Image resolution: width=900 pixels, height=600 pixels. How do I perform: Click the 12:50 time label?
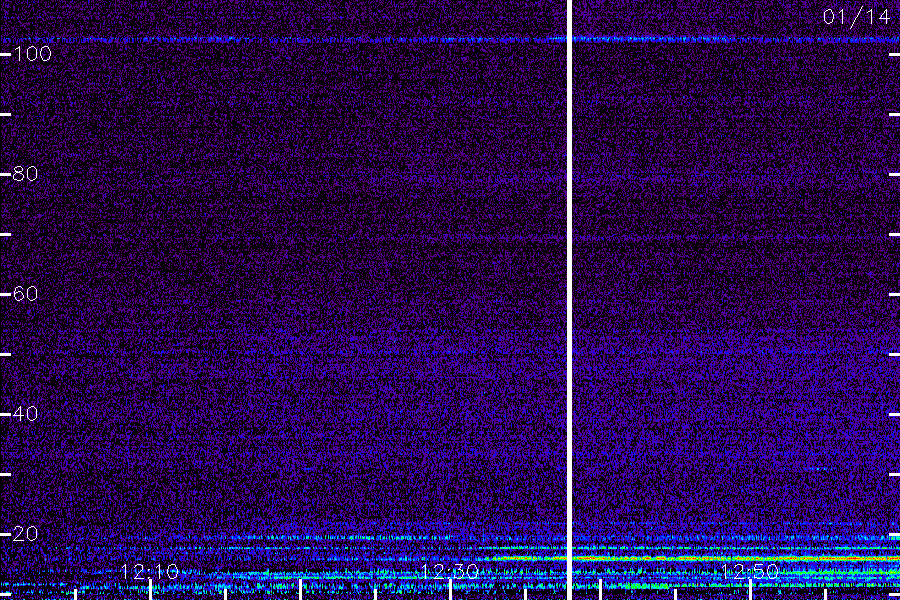click(x=750, y=571)
